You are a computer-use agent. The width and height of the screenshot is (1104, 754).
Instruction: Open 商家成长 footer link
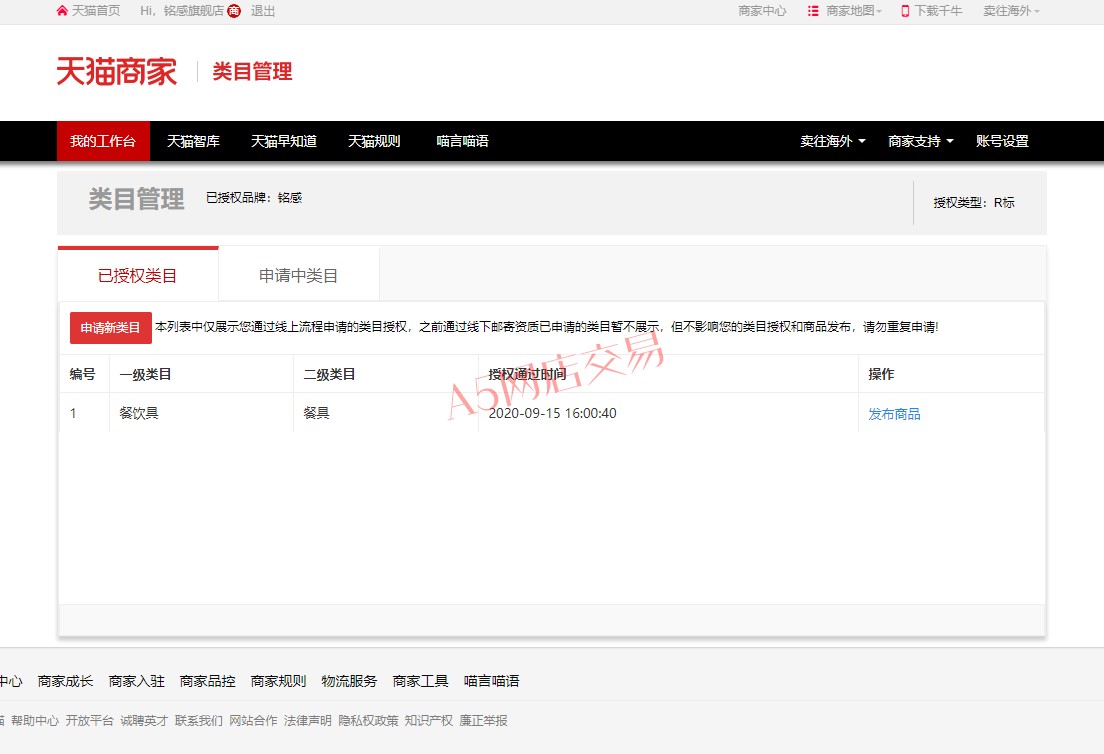[x=65, y=681]
